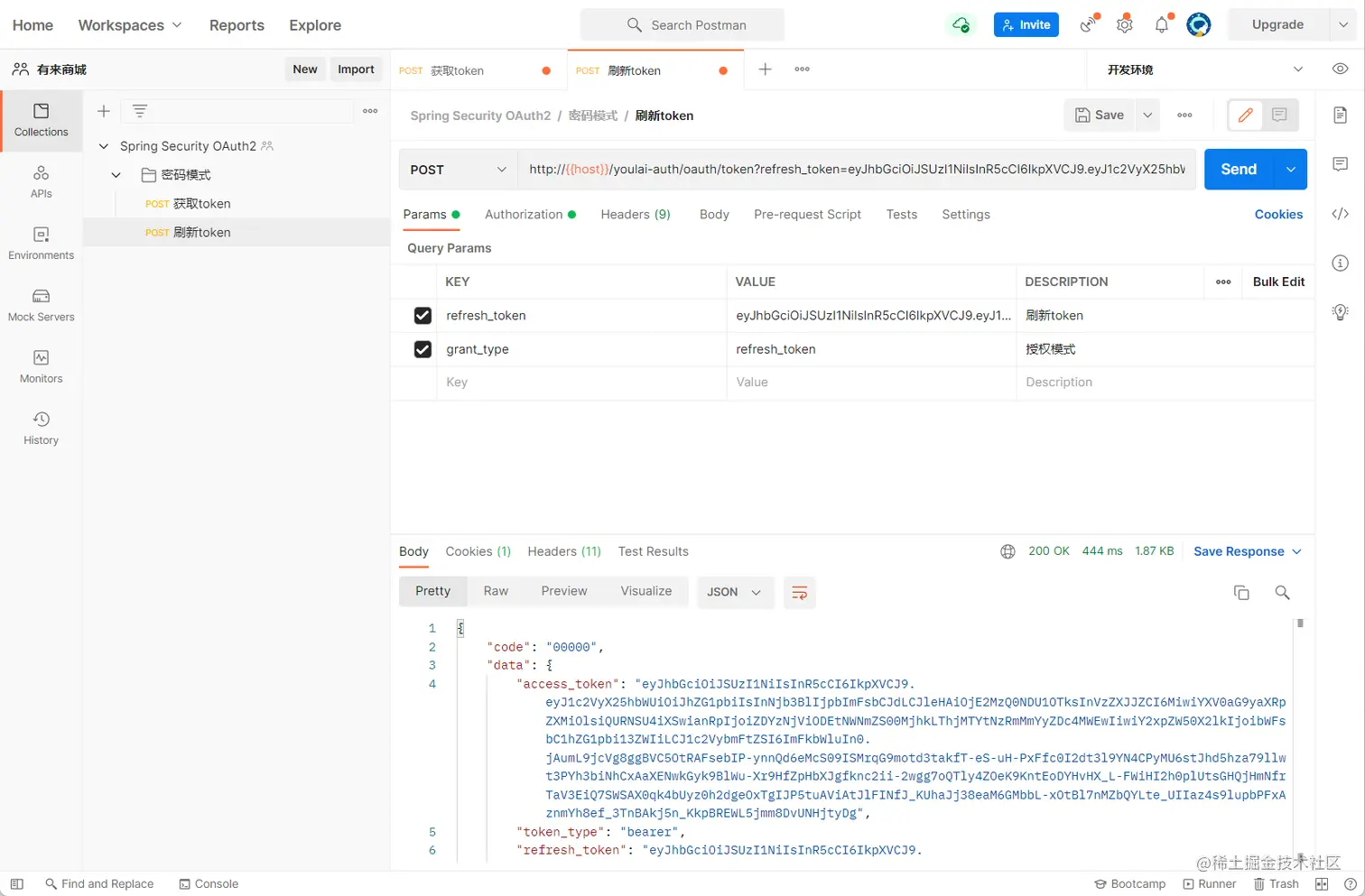1365x896 pixels.
Task: Open the HTTP method POST dropdown
Action: [458, 170]
